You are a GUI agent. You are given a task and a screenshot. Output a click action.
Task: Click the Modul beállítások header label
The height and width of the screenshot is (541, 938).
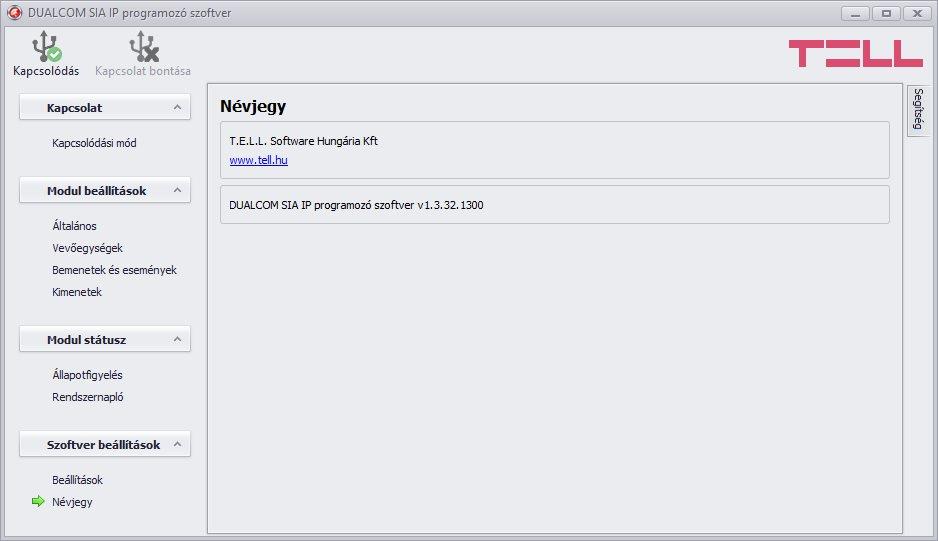pyautogui.click(x=96, y=191)
